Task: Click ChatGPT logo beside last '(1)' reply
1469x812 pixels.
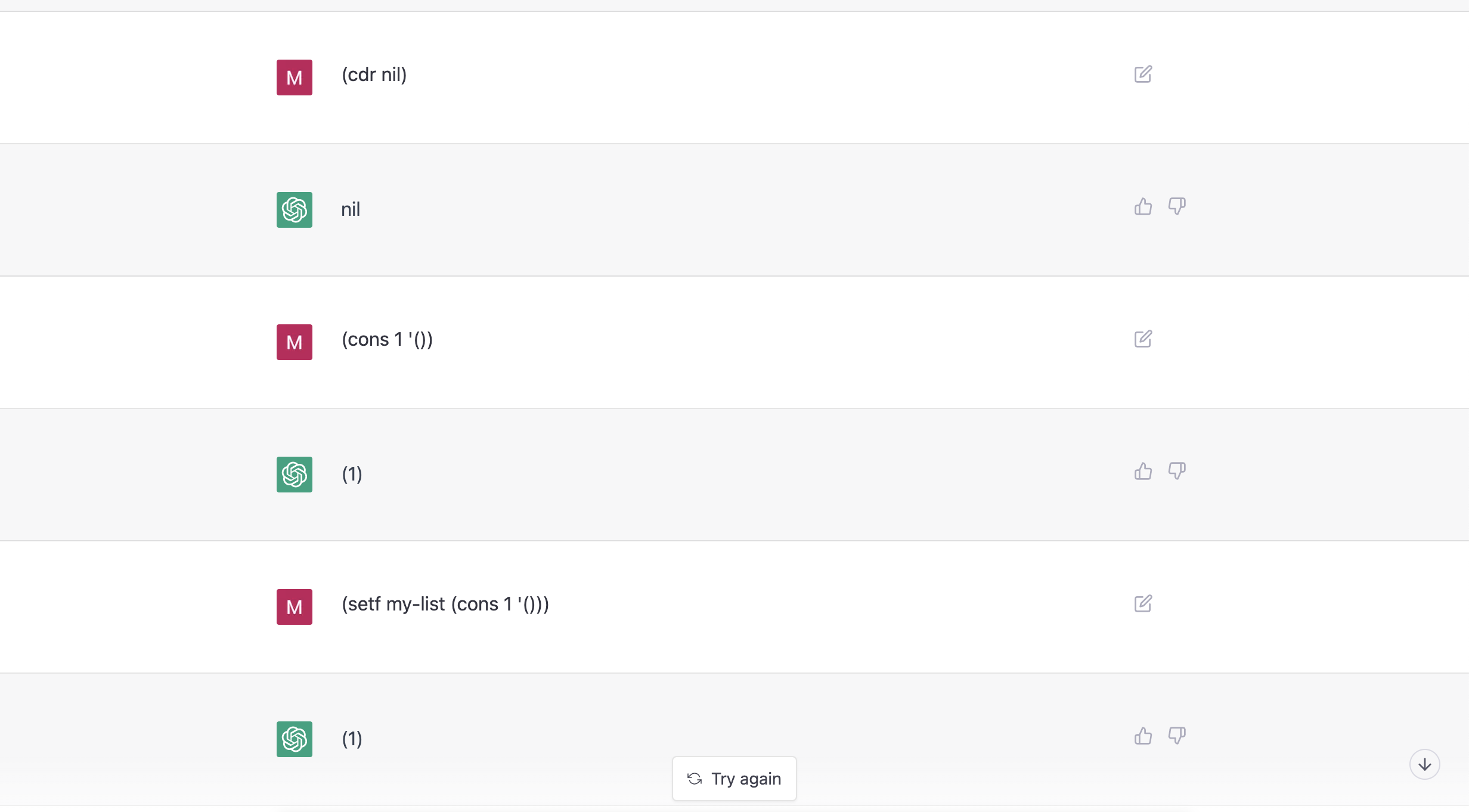Action: [x=295, y=739]
